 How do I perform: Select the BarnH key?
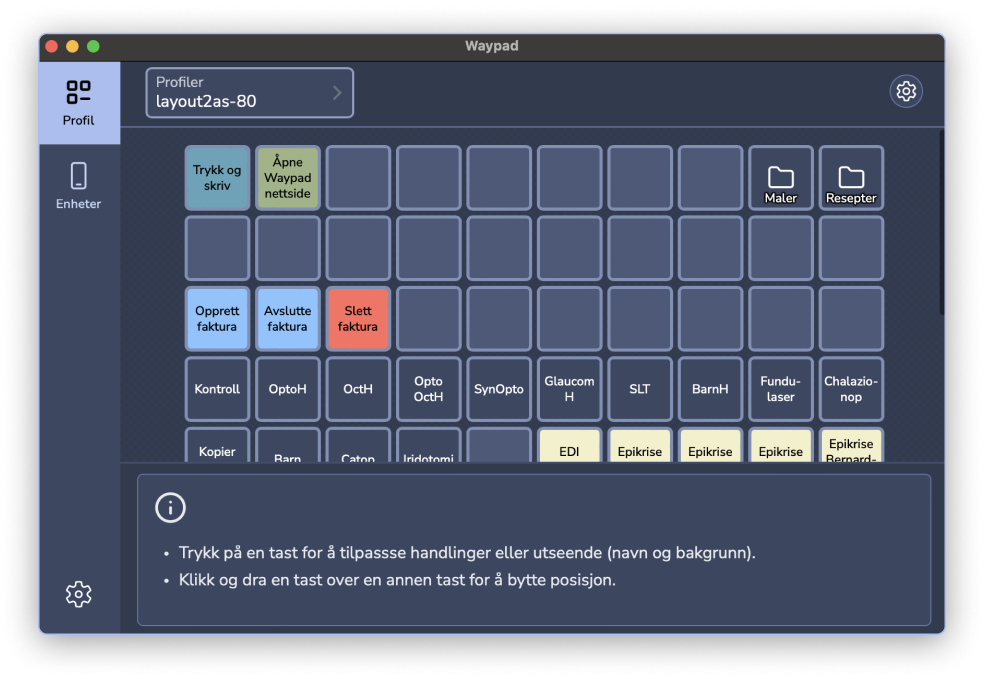point(710,389)
